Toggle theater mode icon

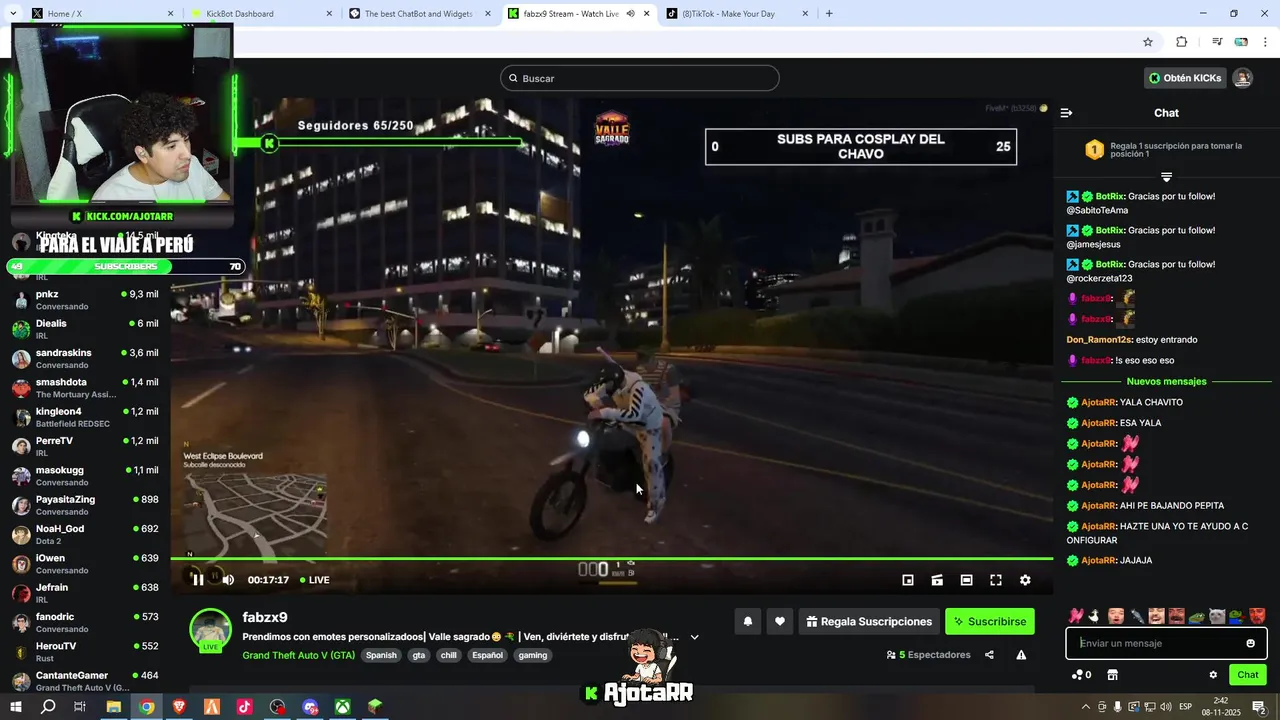966,580
